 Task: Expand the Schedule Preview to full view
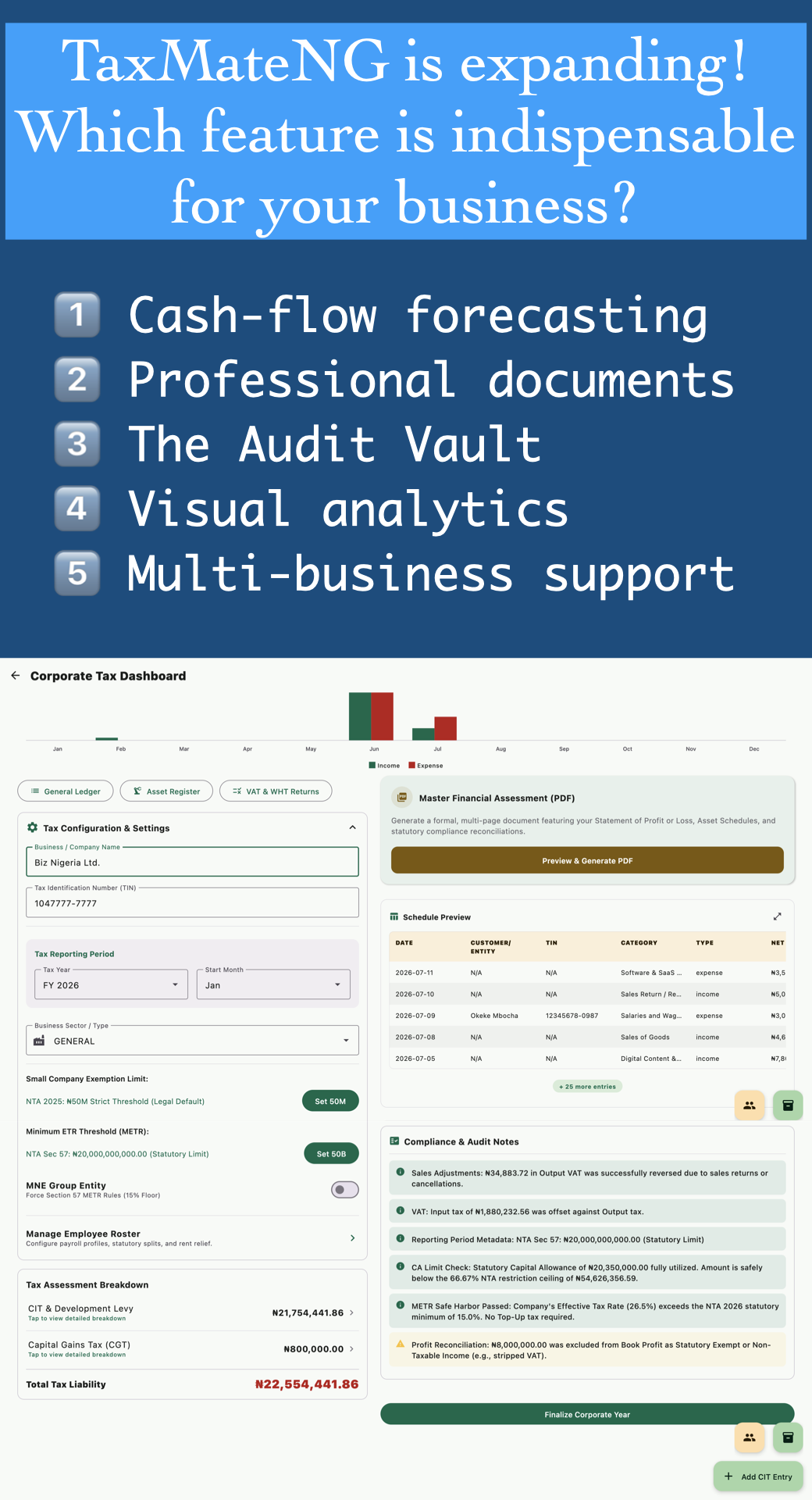[x=777, y=916]
